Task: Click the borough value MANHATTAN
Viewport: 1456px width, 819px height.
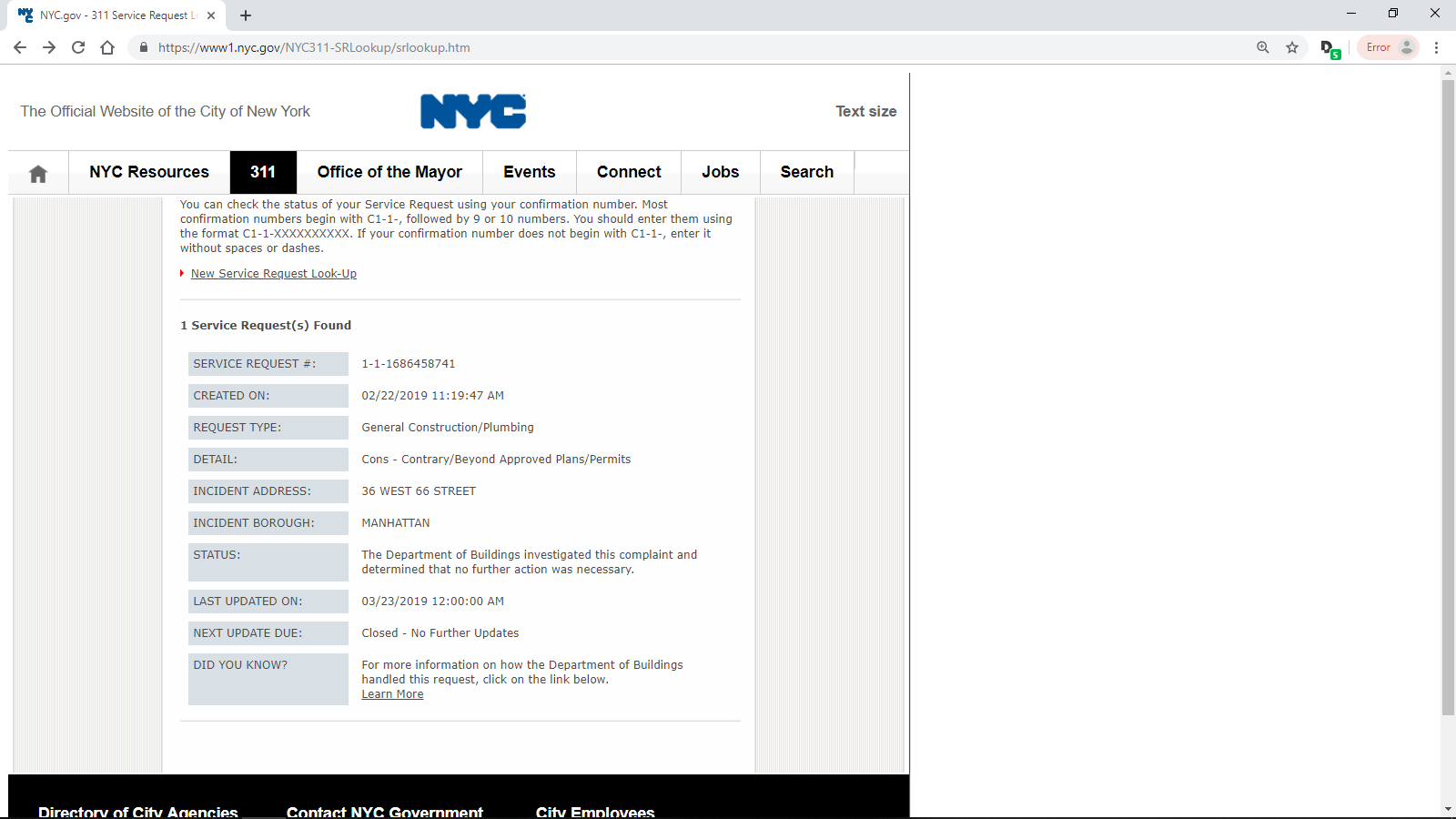Action: click(396, 523)
